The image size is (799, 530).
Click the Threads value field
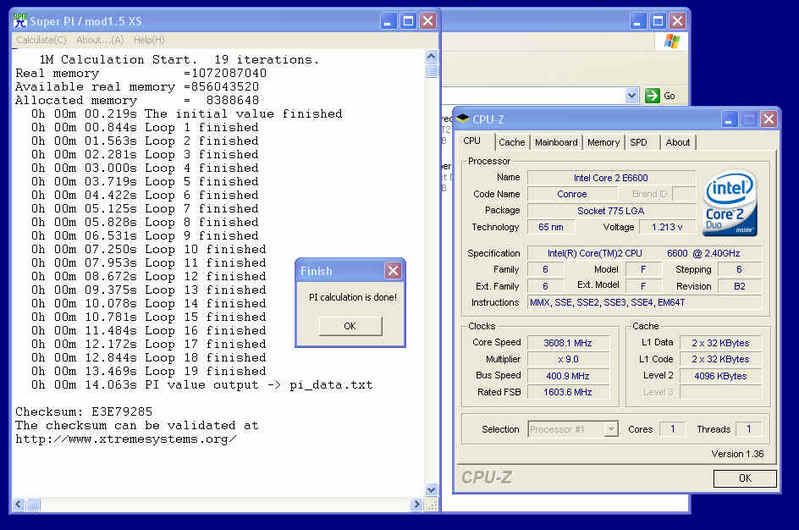click(749, 429)
